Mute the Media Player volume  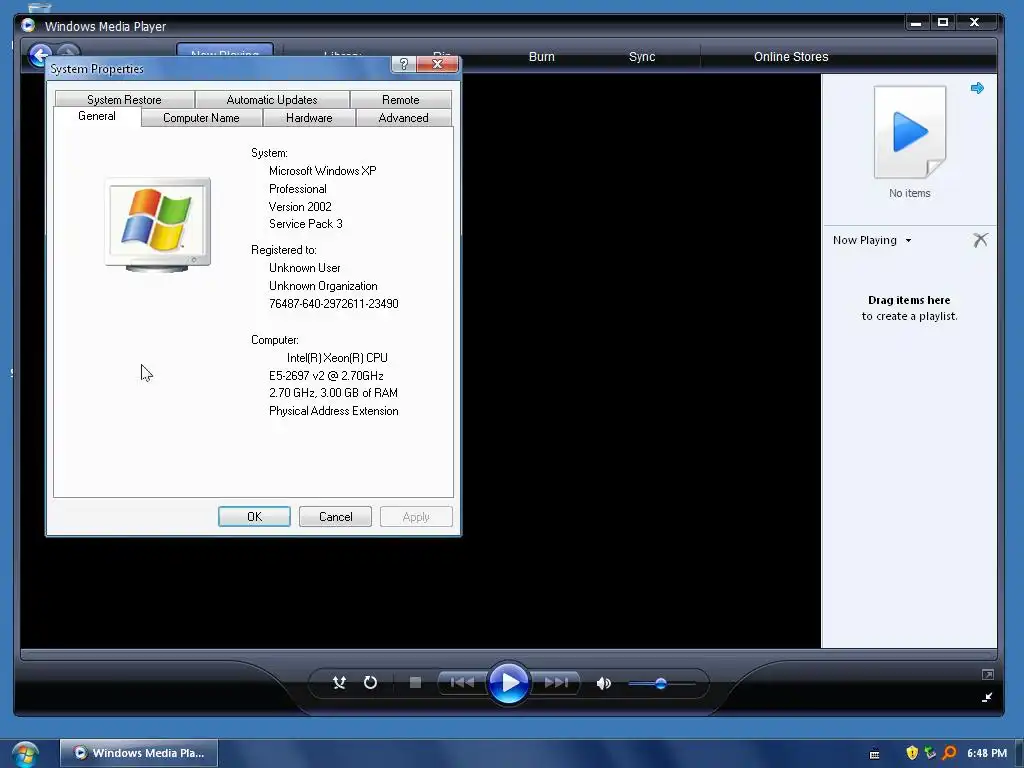pyautogui.click(x=603, y=683)
